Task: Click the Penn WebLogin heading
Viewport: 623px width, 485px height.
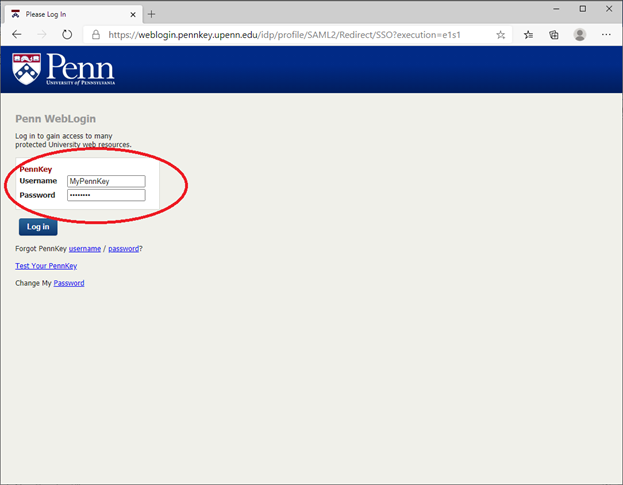Action: pyautogui.click(x=55, y=119)
